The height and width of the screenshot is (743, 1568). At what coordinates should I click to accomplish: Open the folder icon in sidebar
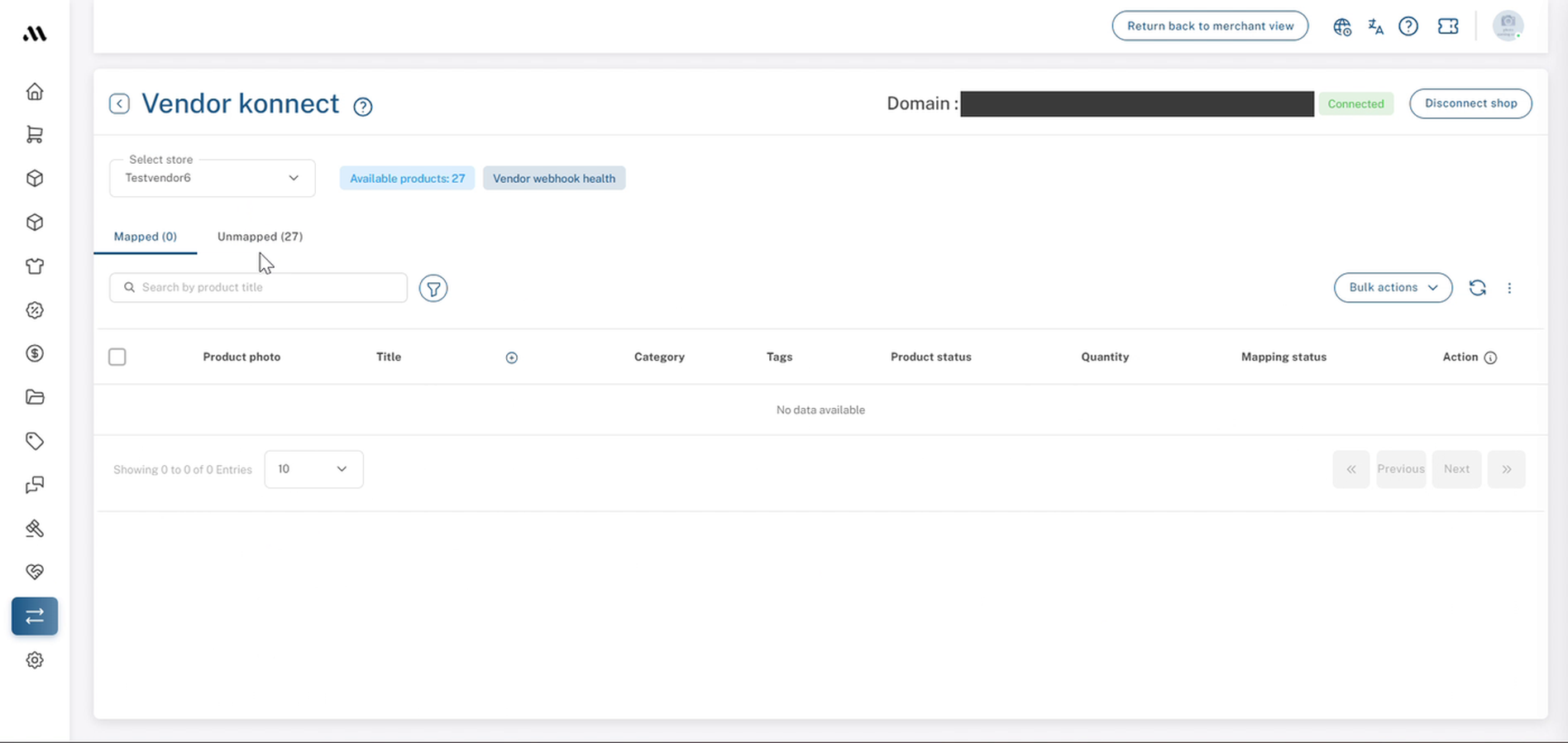coord(35,397)
